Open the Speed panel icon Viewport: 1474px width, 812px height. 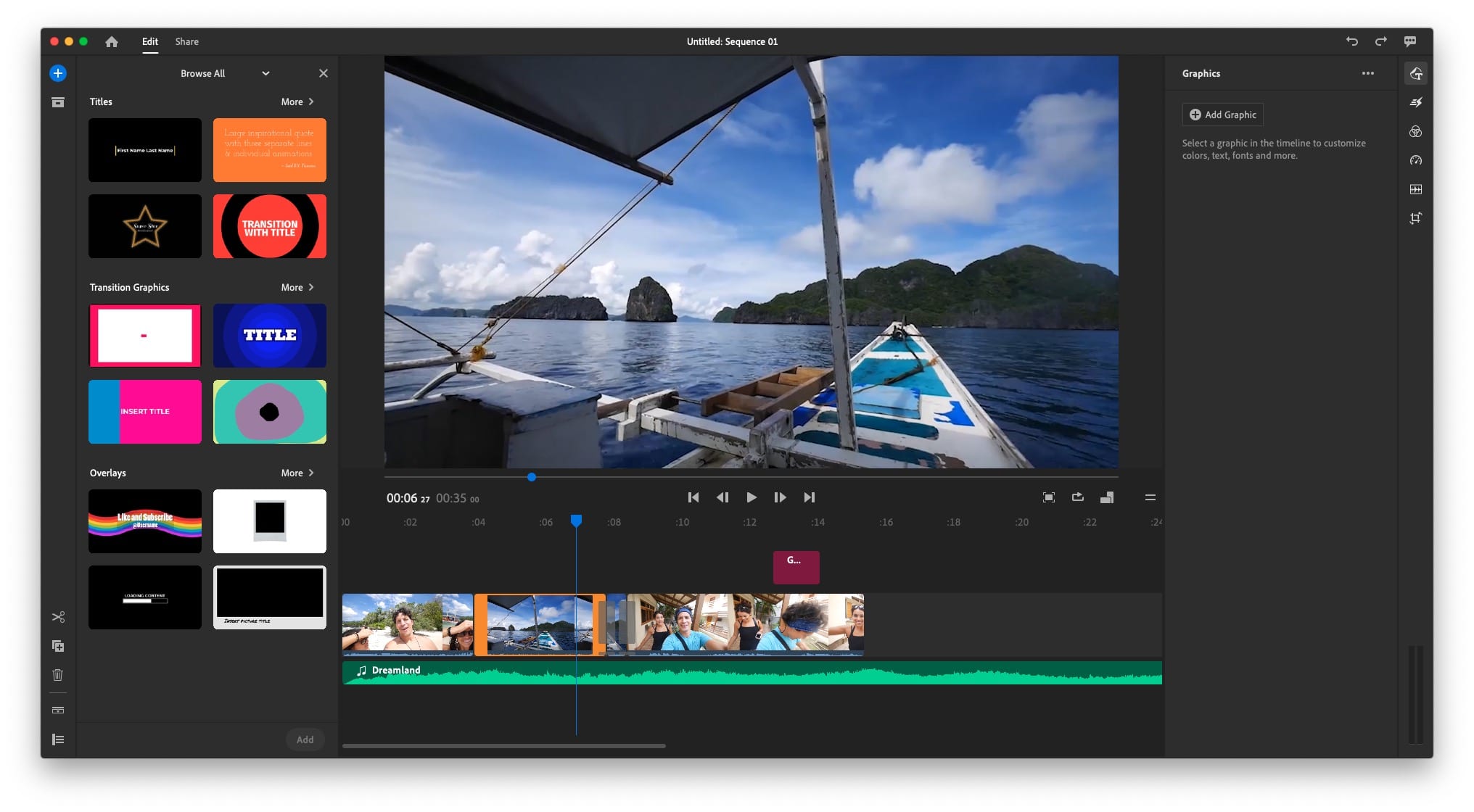(1415, 160)
